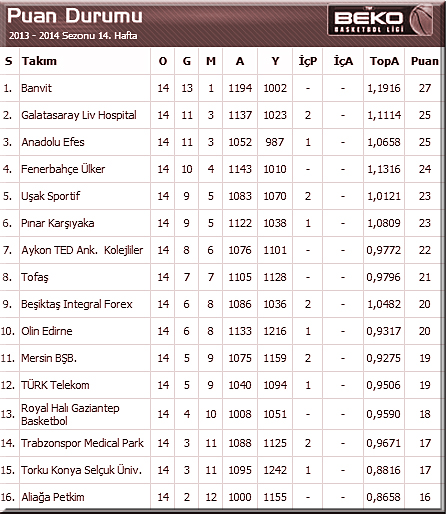Screen dimensions: 446x514
Task: Click the Anadolu Efes team name
Action: click(x=53, y=142)
